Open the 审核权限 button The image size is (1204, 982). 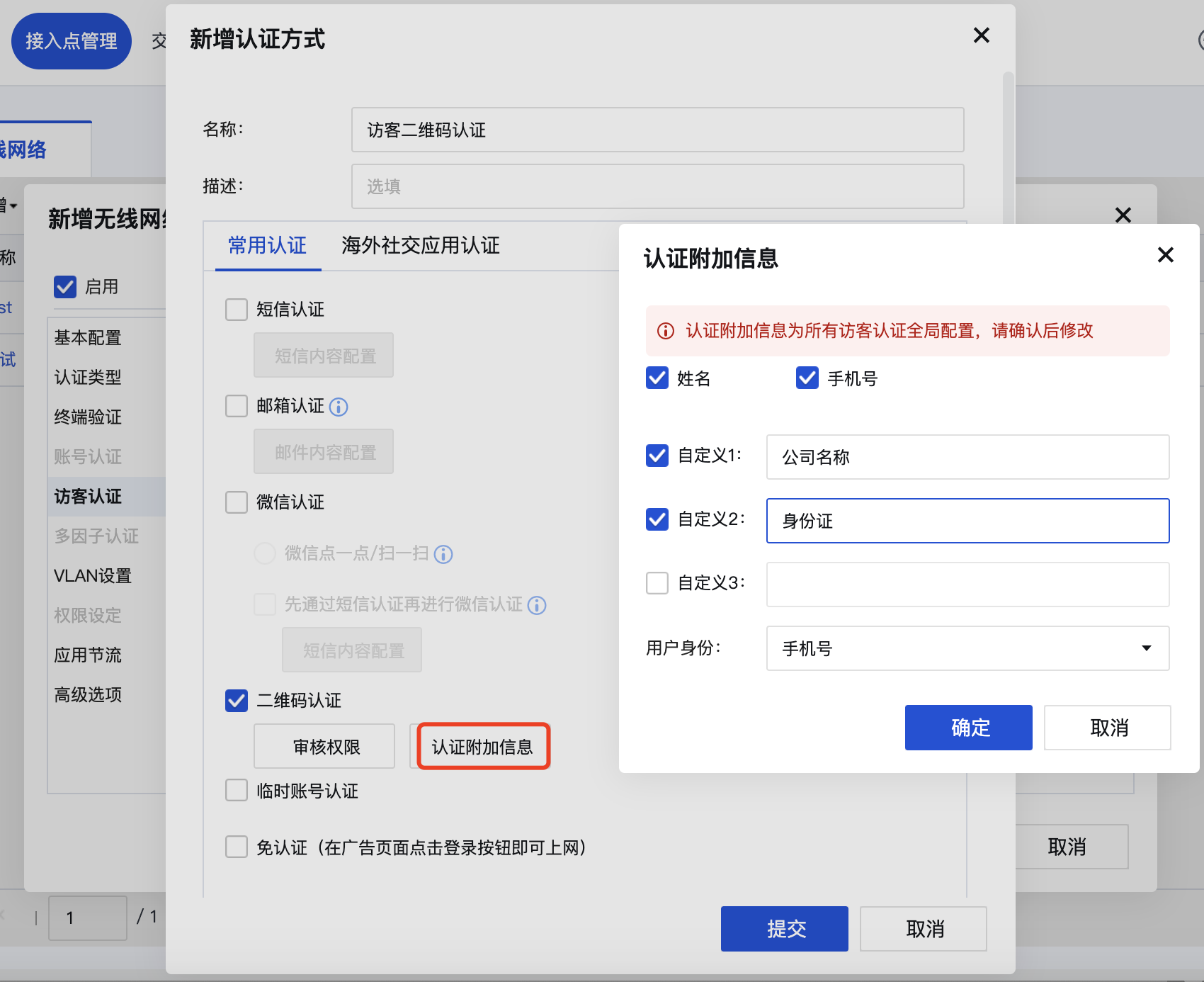coord(324,746)
